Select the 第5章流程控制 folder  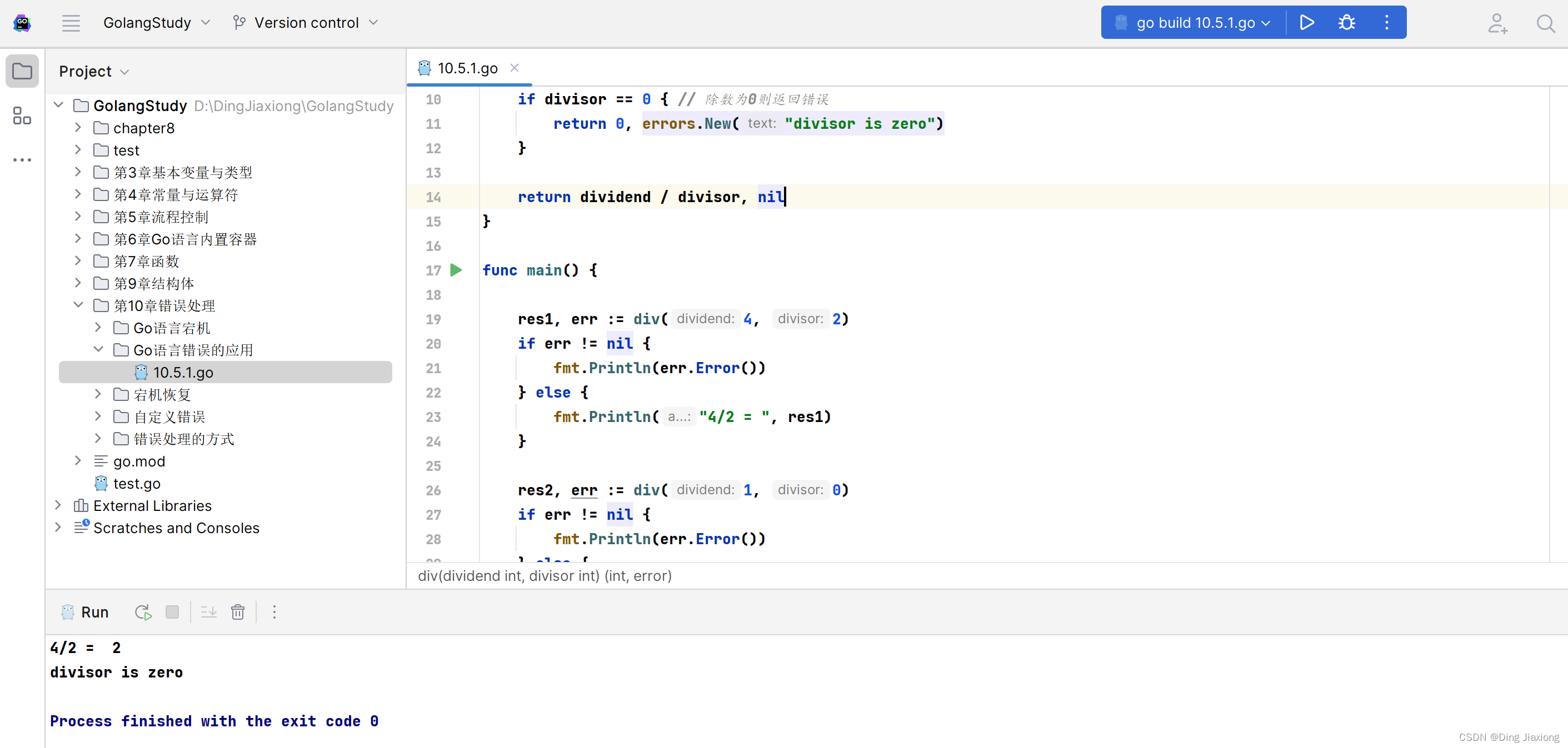tap(161, 217)
